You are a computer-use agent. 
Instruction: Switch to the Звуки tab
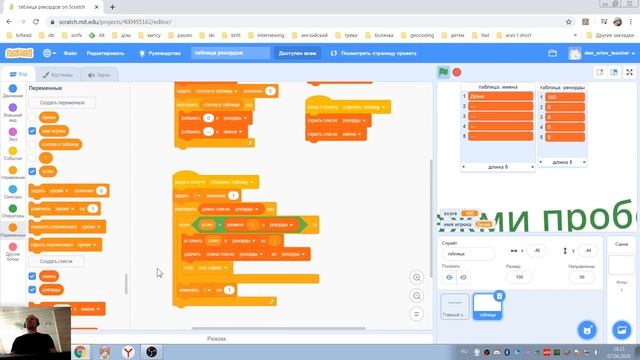click(x=99, y=75)
